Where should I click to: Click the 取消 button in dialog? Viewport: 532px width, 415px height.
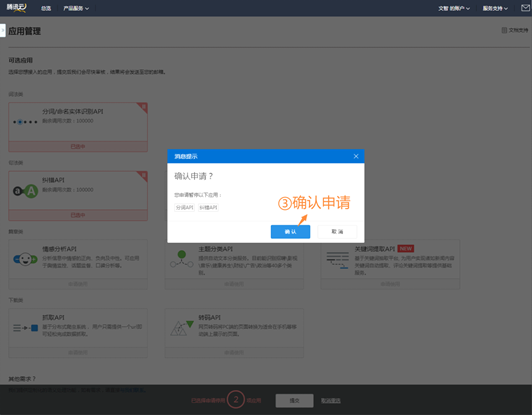[337, 231]
